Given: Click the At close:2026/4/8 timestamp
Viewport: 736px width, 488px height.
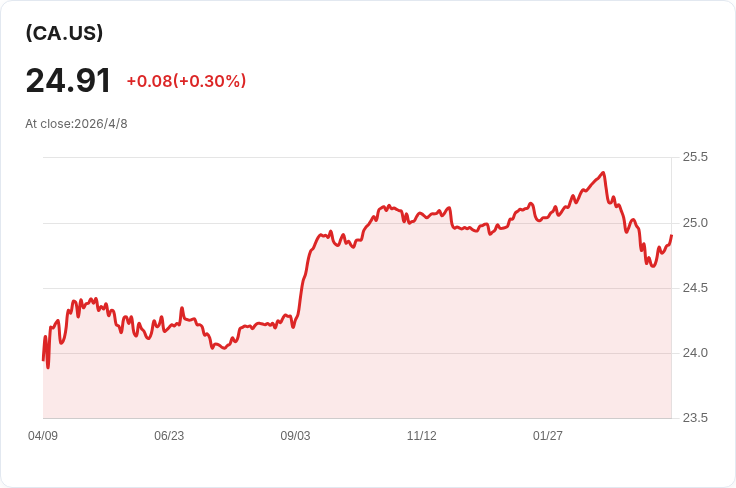Looking at the screenshot, I should pos(76,124).
